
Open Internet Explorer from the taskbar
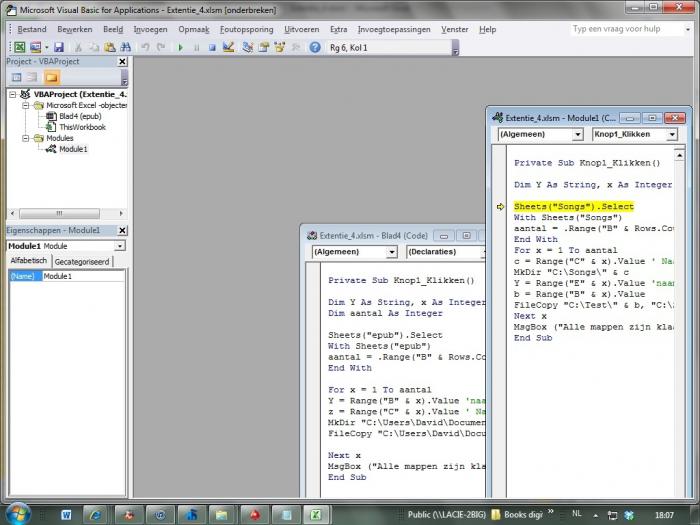(x=96, y=515)
